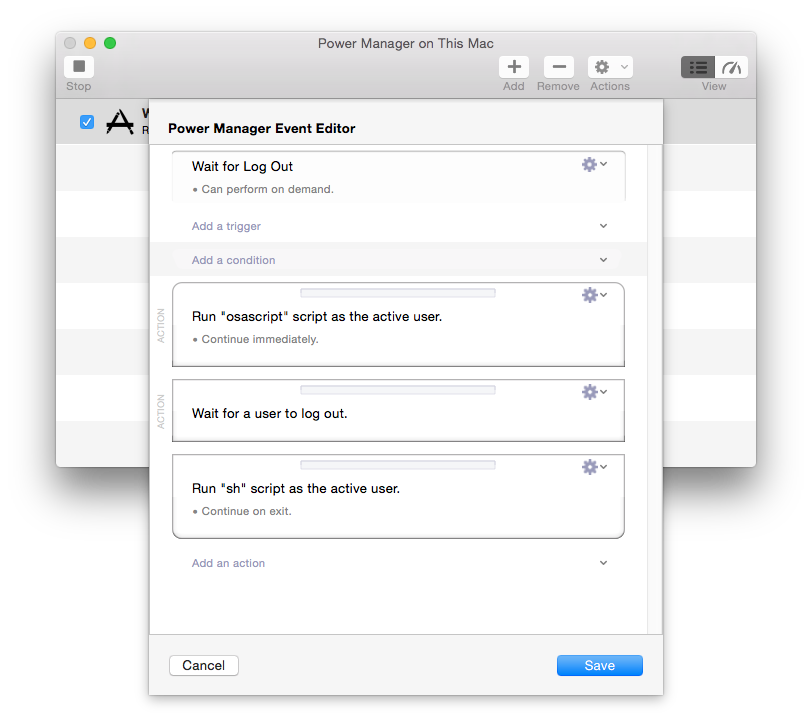Expand the Add an action chevron

click(603, 563)
